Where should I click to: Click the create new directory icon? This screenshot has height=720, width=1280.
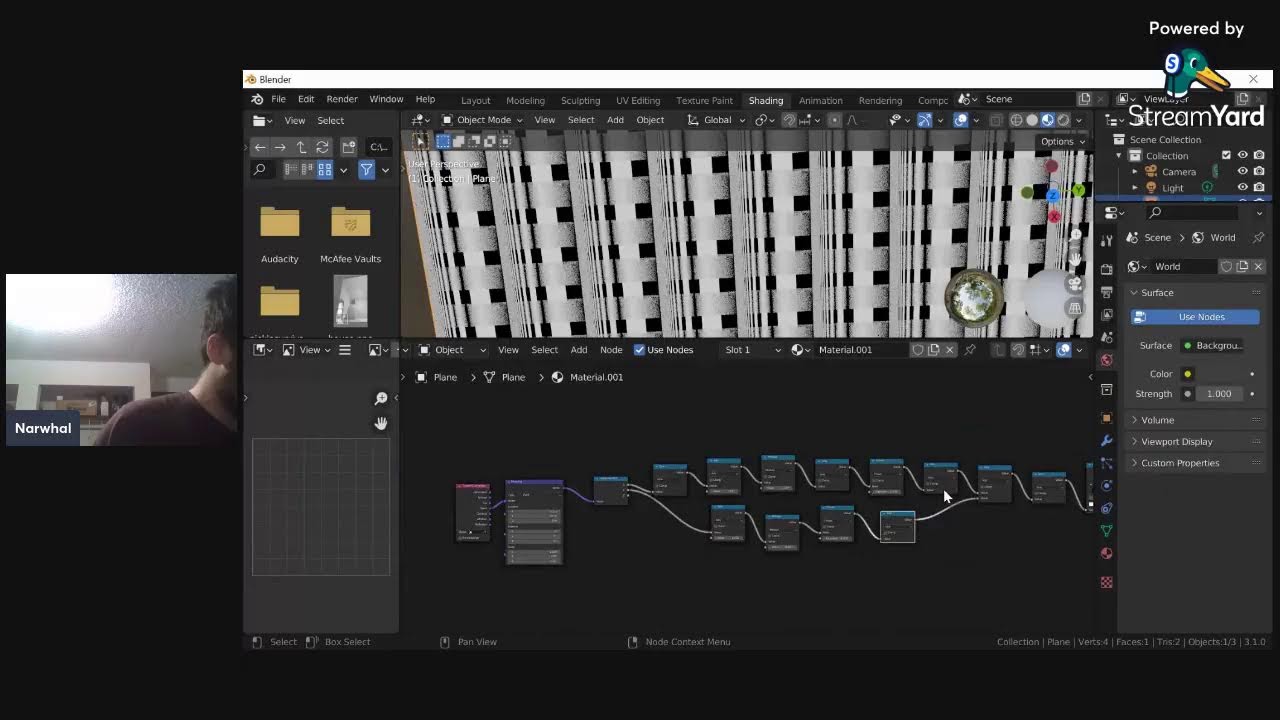coord(349,147)
